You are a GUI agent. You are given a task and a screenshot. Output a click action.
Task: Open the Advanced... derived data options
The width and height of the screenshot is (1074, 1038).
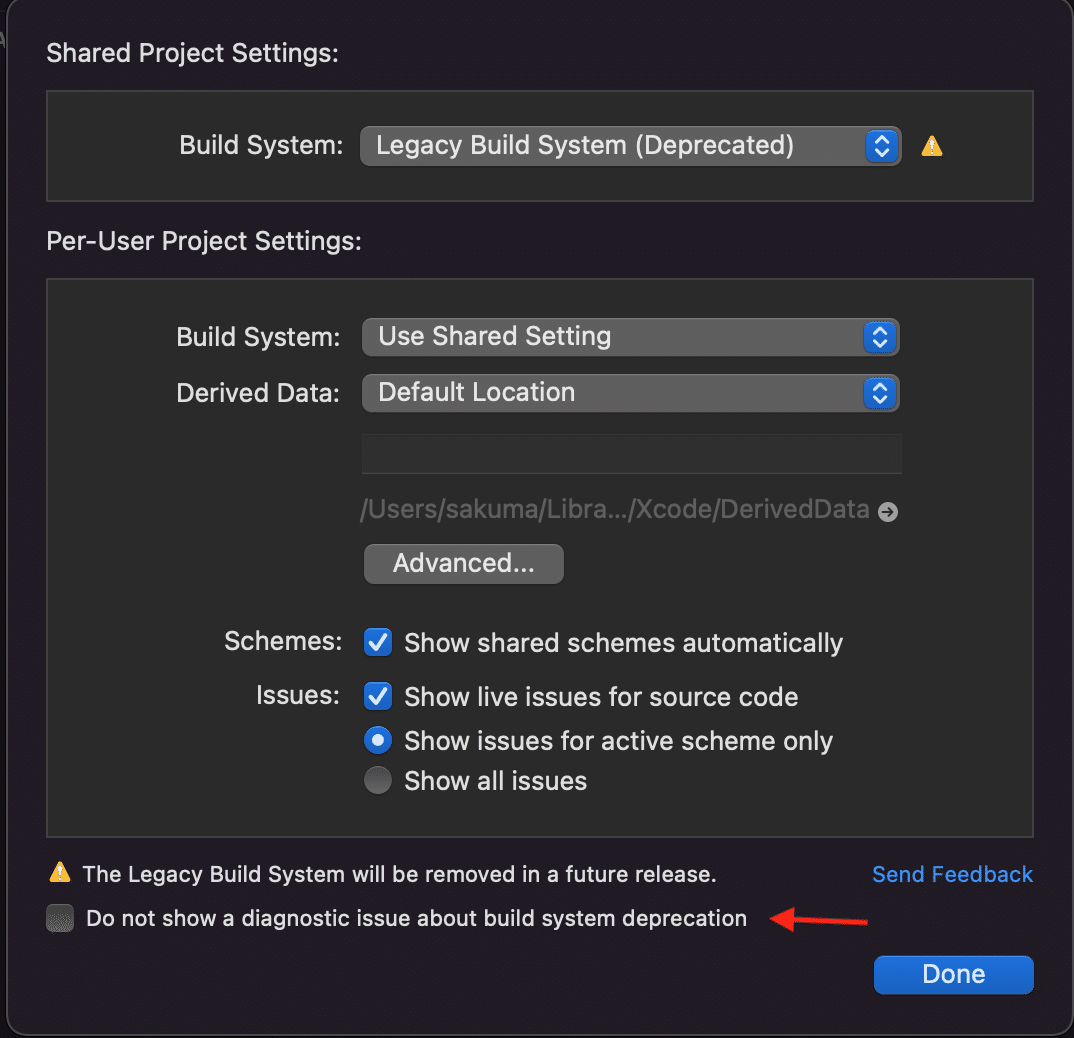coord(464,564)
